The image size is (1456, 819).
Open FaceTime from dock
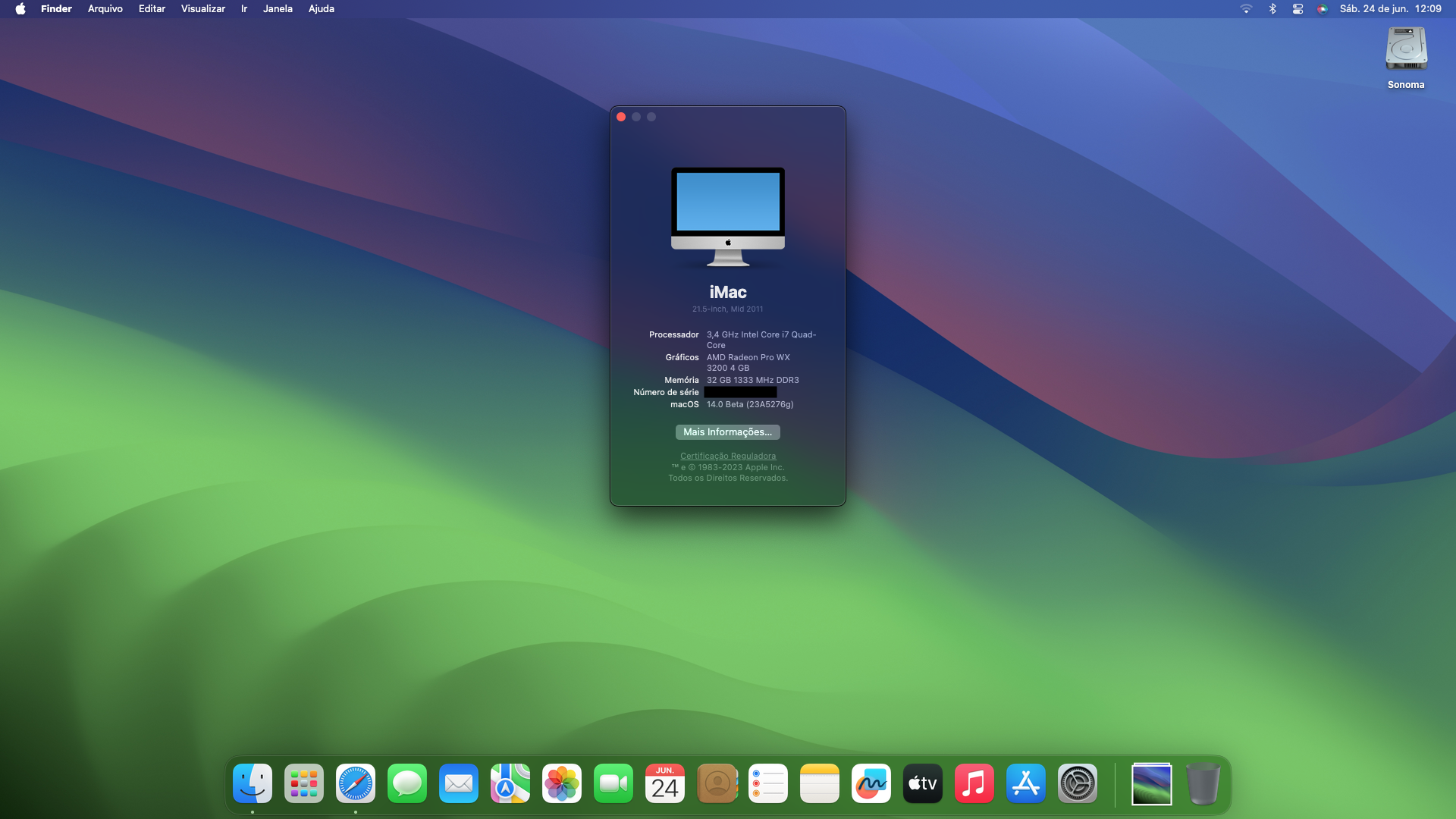tap(613, 783)
